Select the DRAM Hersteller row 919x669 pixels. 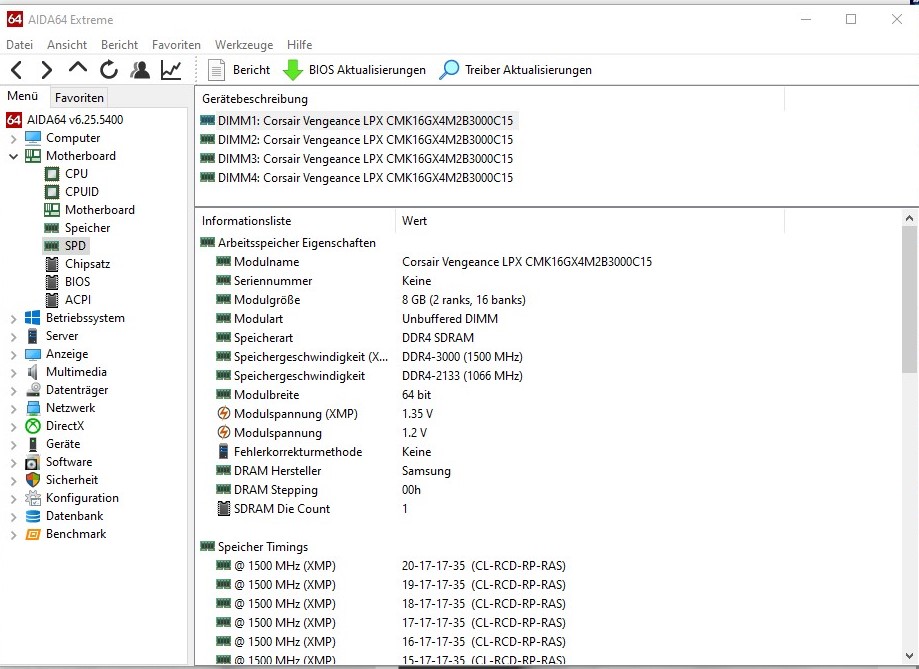333,471
